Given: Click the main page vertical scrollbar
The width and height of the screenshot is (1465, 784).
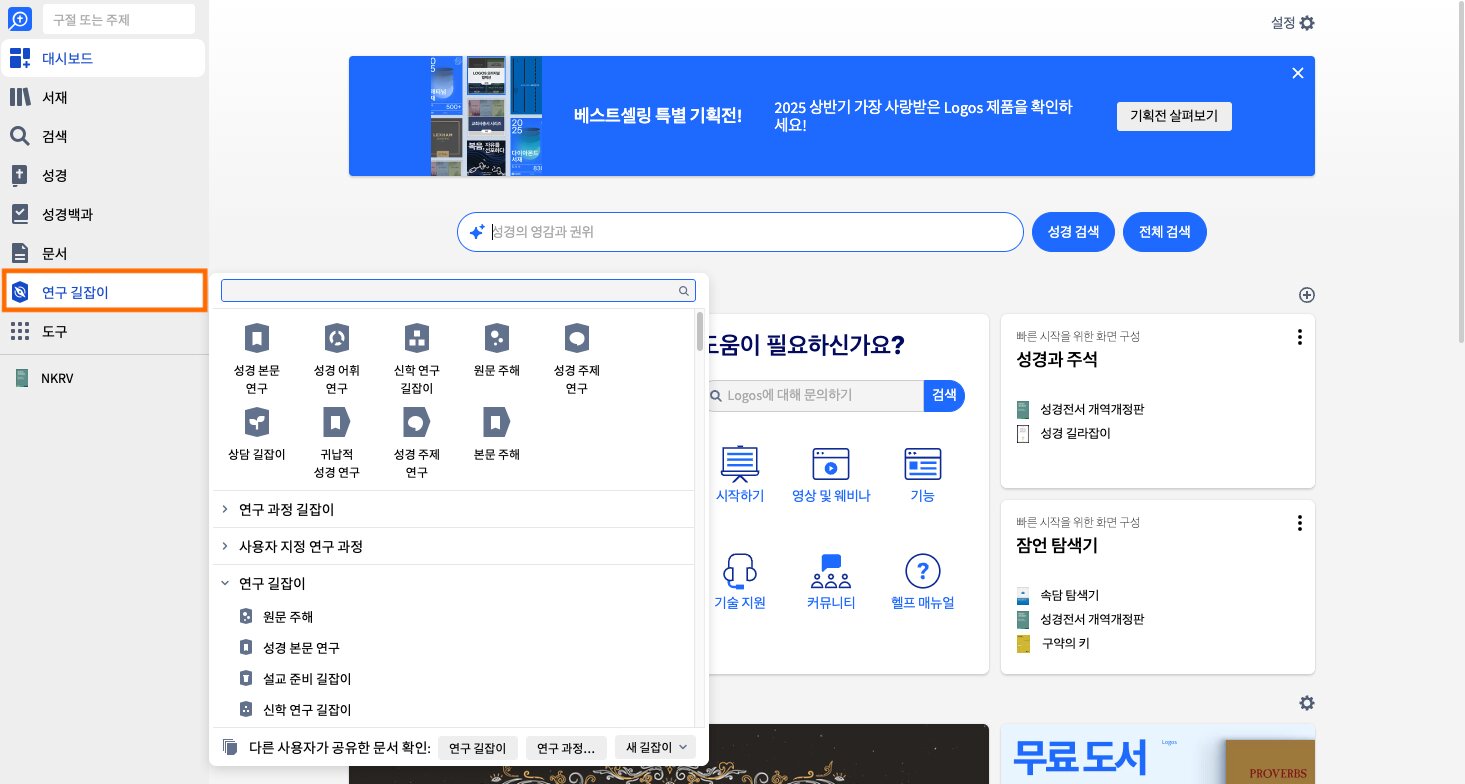Looking at the screenshot, I should point(1460,171).
